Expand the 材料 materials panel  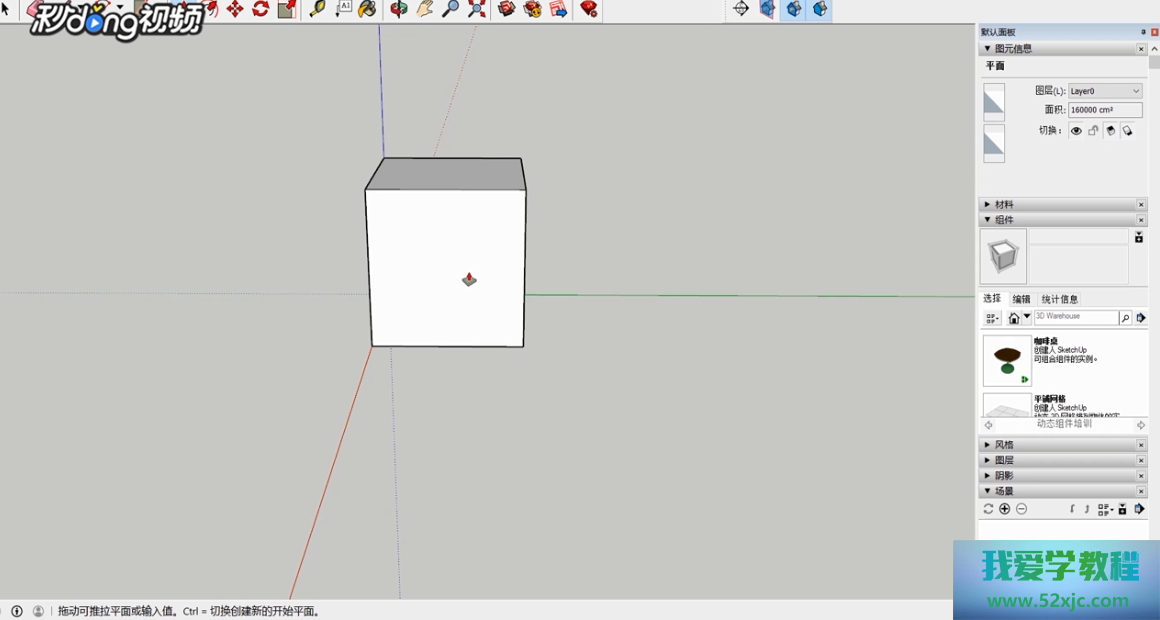(x=1004, y=205)
